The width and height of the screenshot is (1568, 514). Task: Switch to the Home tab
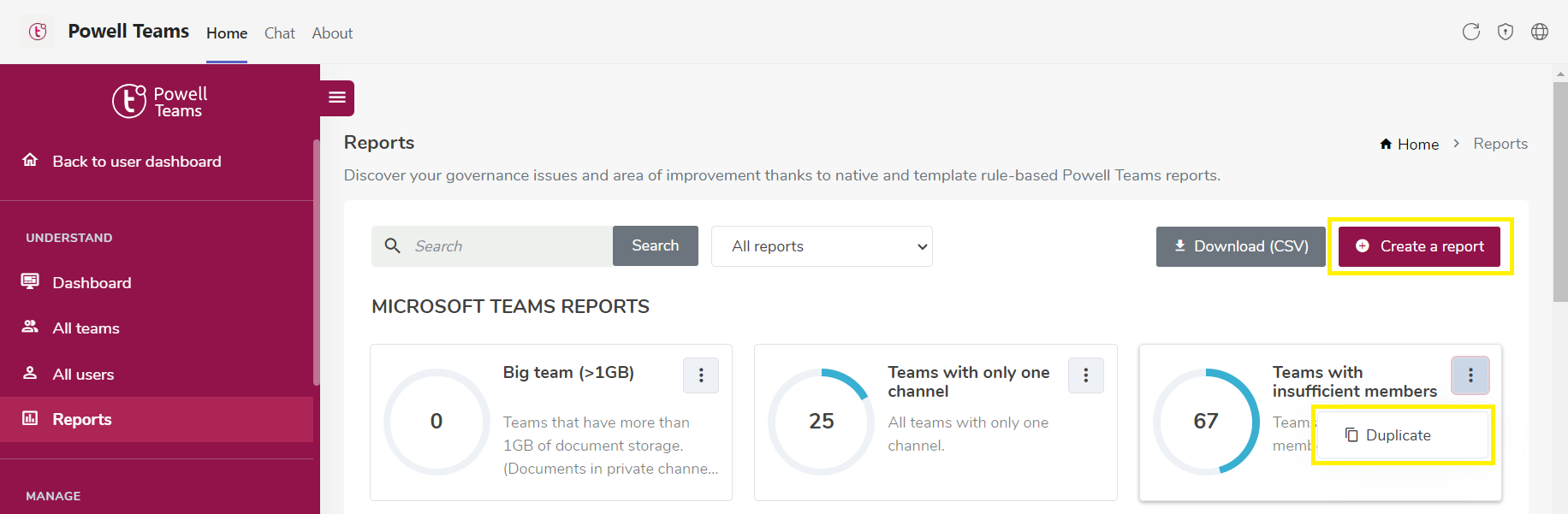[x=227, y=32]
